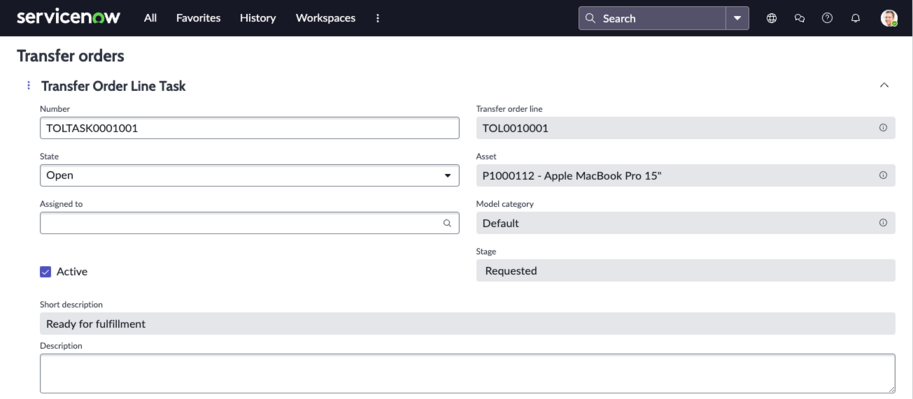Open the Favorites menu
Screen dimensions: 913x399
click(198, 18)
